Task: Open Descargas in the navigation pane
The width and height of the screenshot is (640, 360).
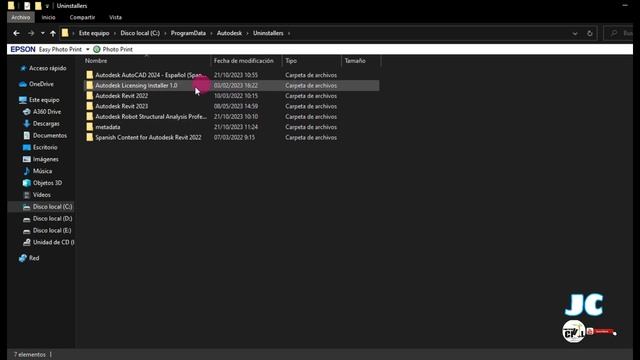Action: 46,123
